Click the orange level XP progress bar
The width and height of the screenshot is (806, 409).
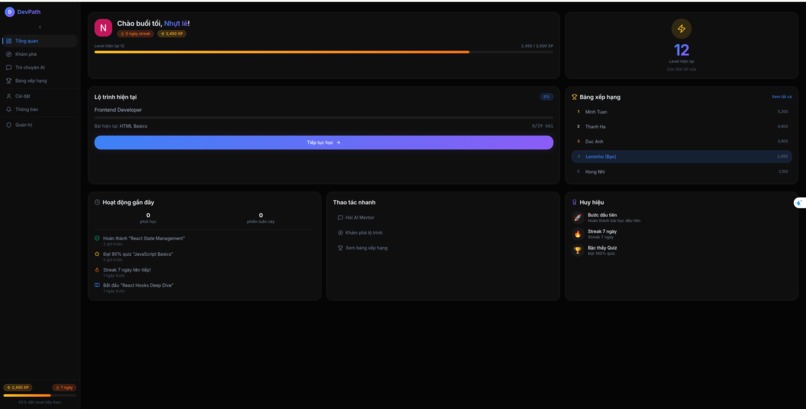pyautogui.click(x=323, y=52)
